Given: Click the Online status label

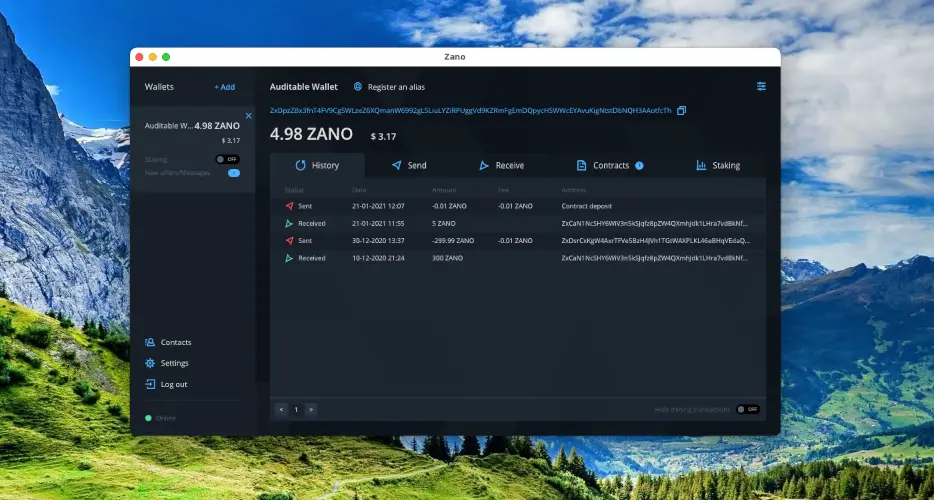Looking at the screenshot, I should [166, 418].
